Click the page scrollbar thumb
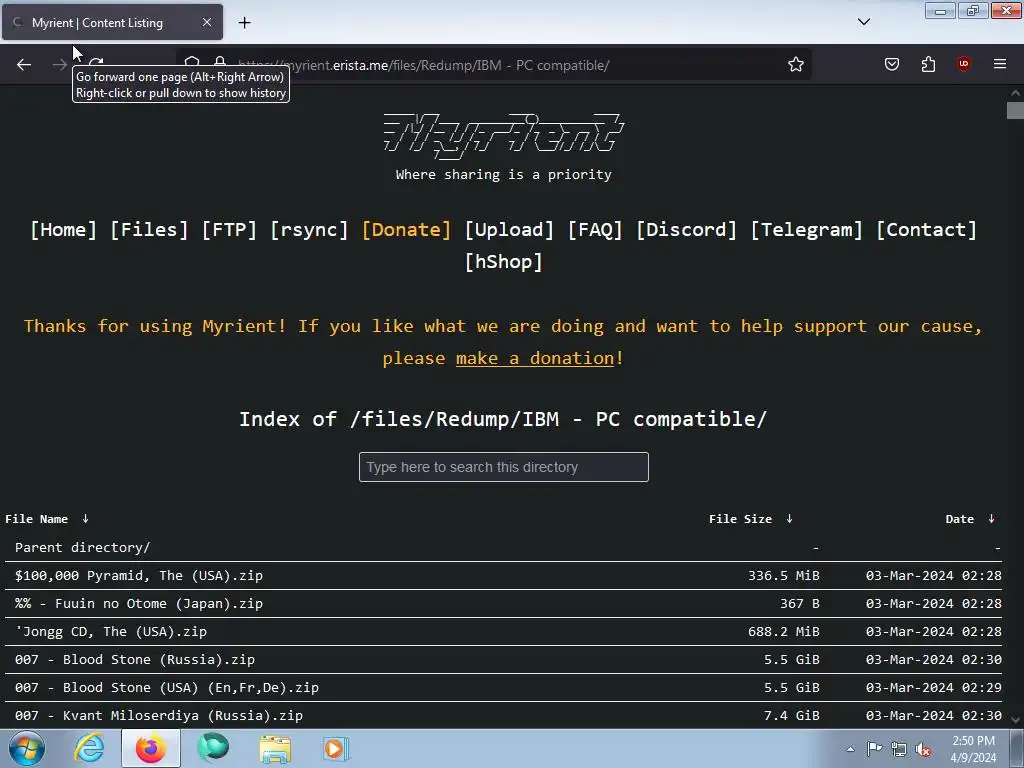Screen dimensions: 1024x768 (1015, 110)
